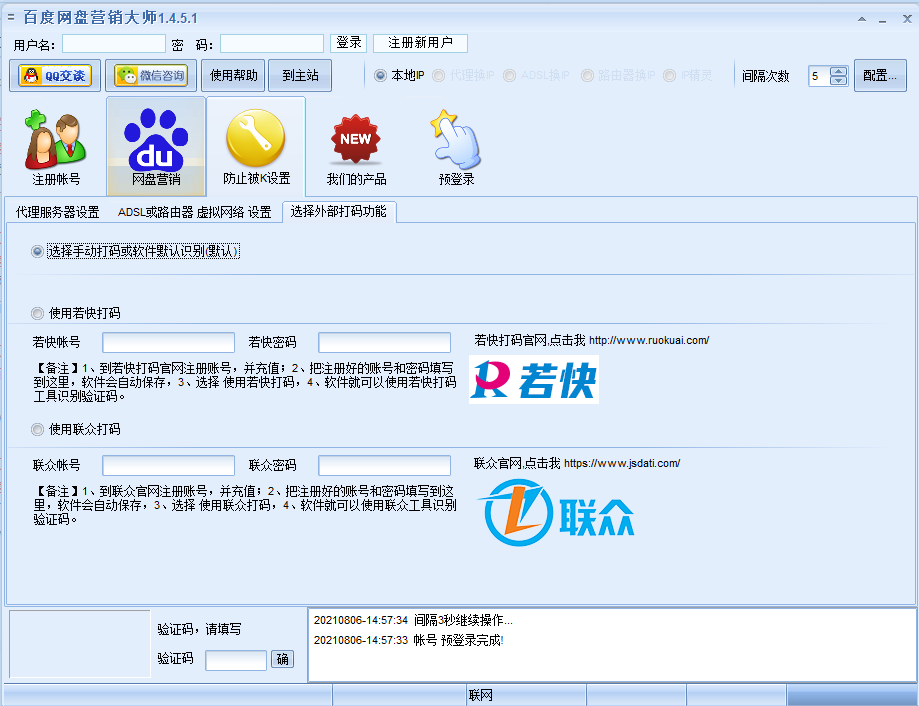Open 使用帮助 button
Image resolution: width=919 pixels, height=706 pixels.
pyautogui.click(x=233, y=76)
